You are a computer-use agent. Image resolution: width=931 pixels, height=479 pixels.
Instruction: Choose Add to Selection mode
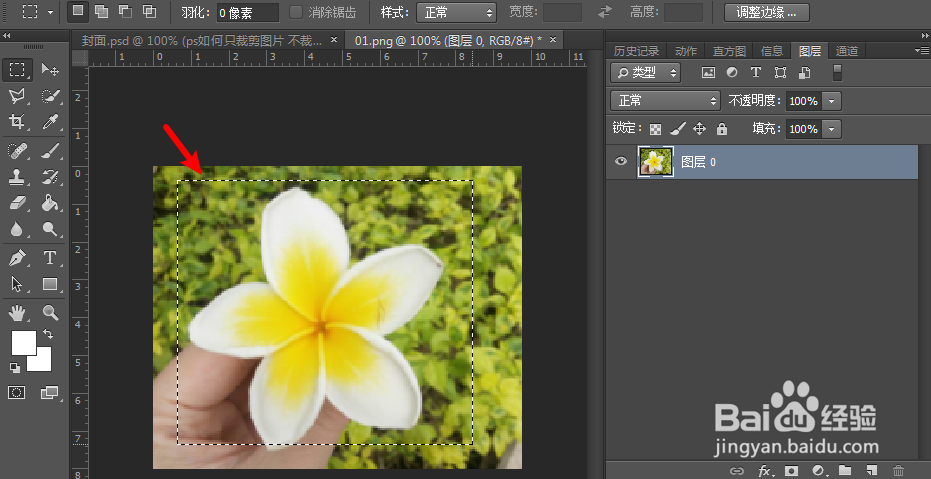(102, 11)
